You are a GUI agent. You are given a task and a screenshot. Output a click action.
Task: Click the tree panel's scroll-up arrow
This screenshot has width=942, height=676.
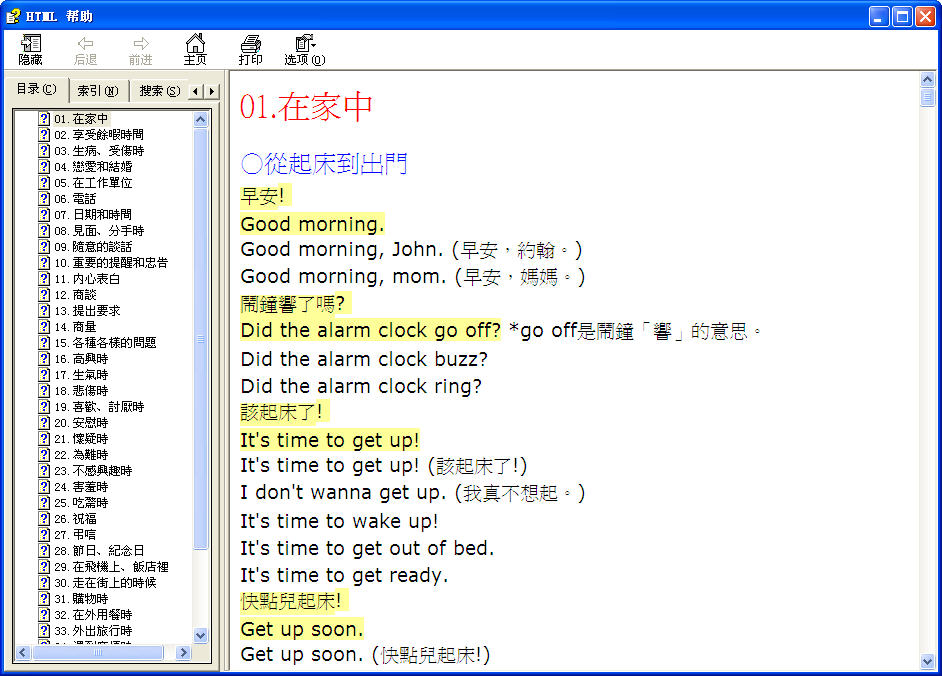point(200,119)
